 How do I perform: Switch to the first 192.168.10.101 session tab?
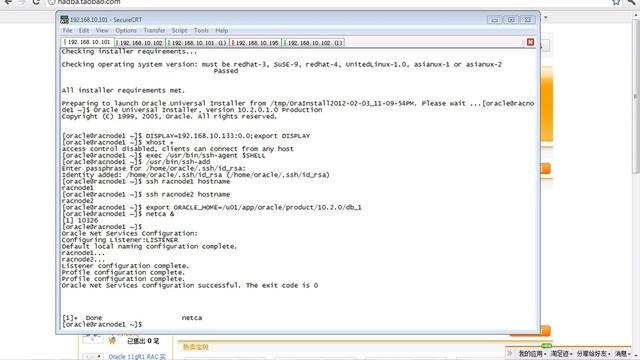[88, 42]
